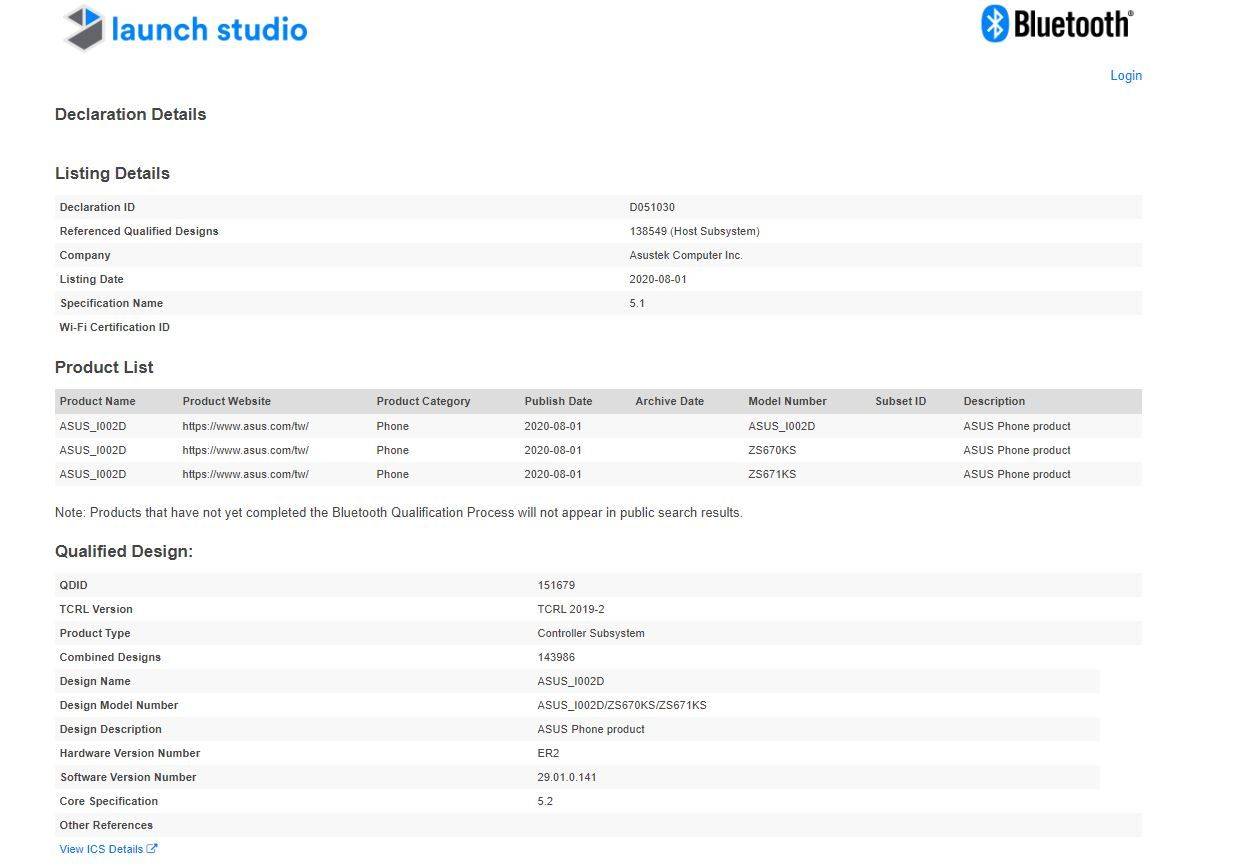
Task: Click the Declaration ID value D051030
Action: click(x=651, y=207)
